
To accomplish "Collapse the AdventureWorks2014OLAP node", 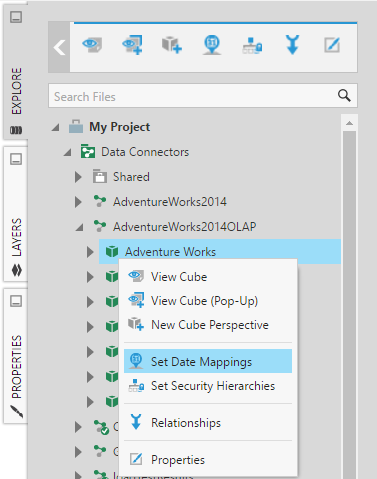I will tap(79, 227).
